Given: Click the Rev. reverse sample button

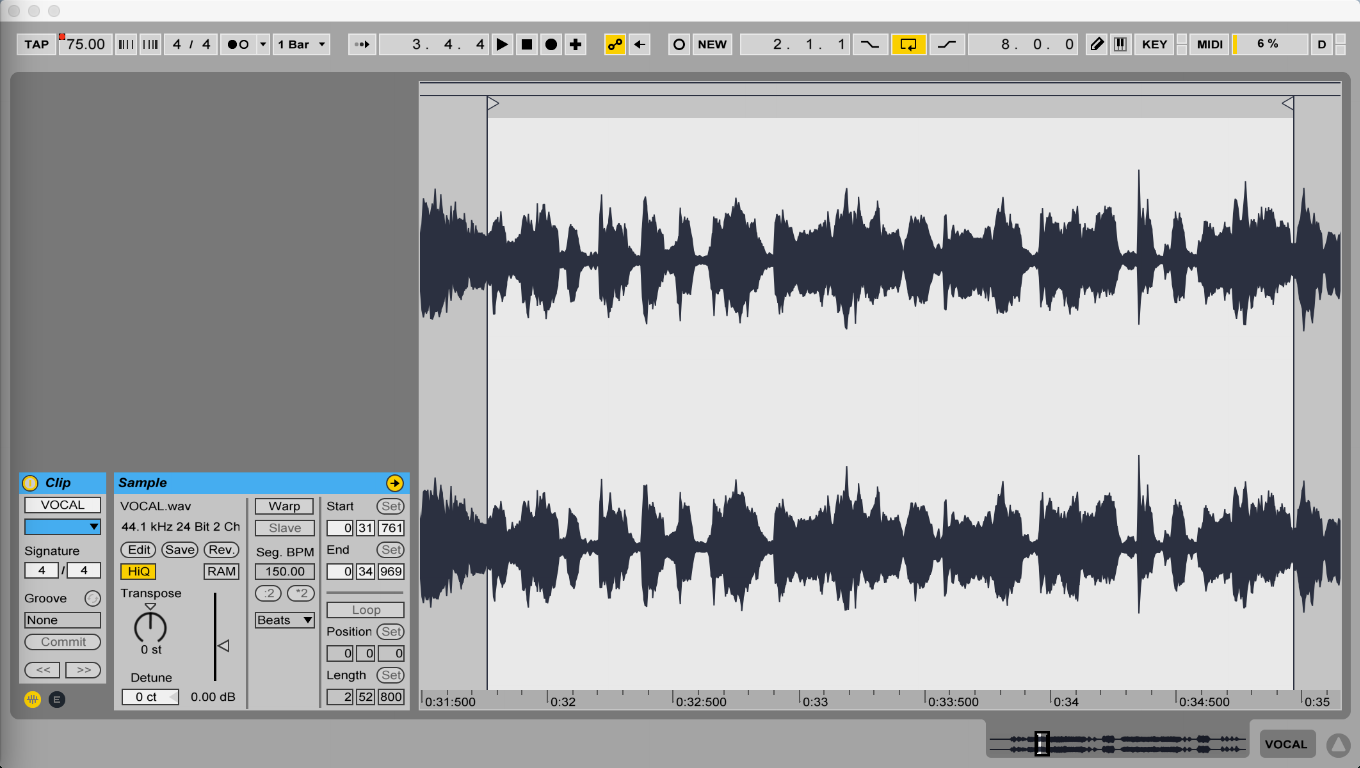Looking at the screenshot, I should [221, 549].
